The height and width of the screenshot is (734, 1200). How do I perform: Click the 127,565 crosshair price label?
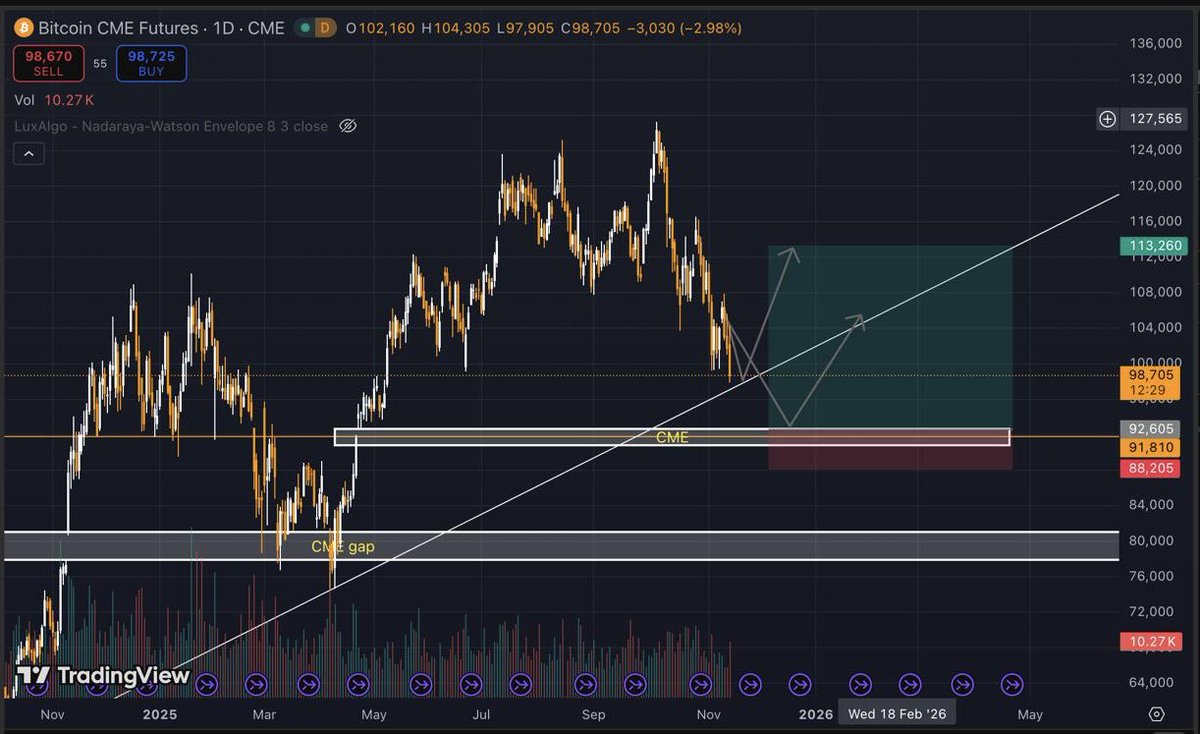click(1152, 119)
